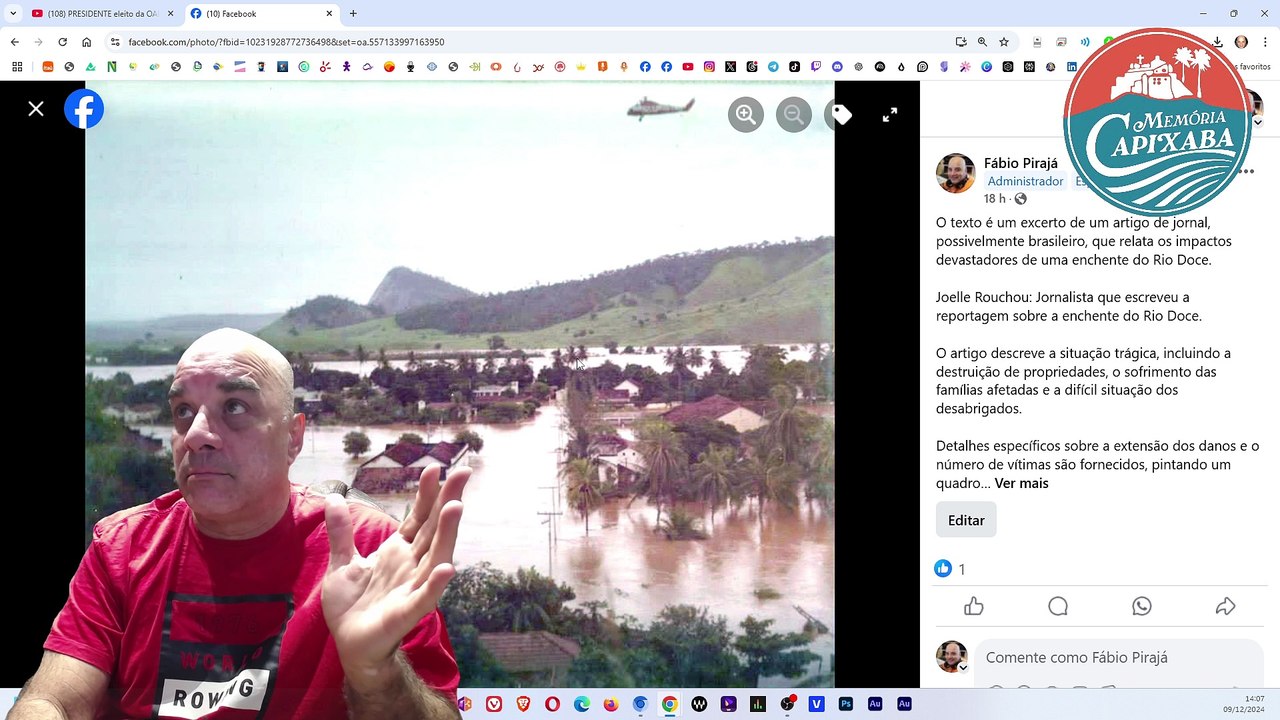Screen dimensions: 1280x720
Task: Click install app icon in address bar
Action: [961, 42]
